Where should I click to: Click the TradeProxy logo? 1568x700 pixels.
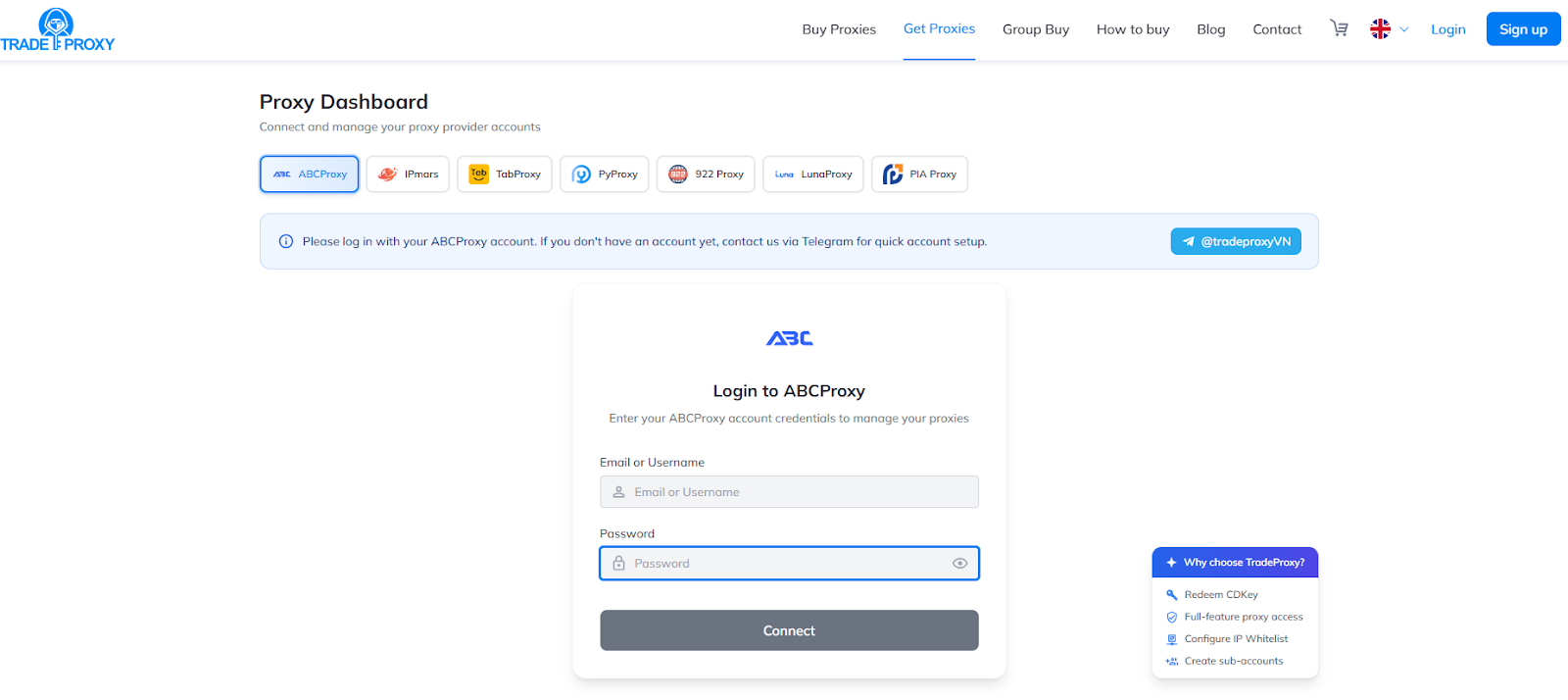pos(57,29)
